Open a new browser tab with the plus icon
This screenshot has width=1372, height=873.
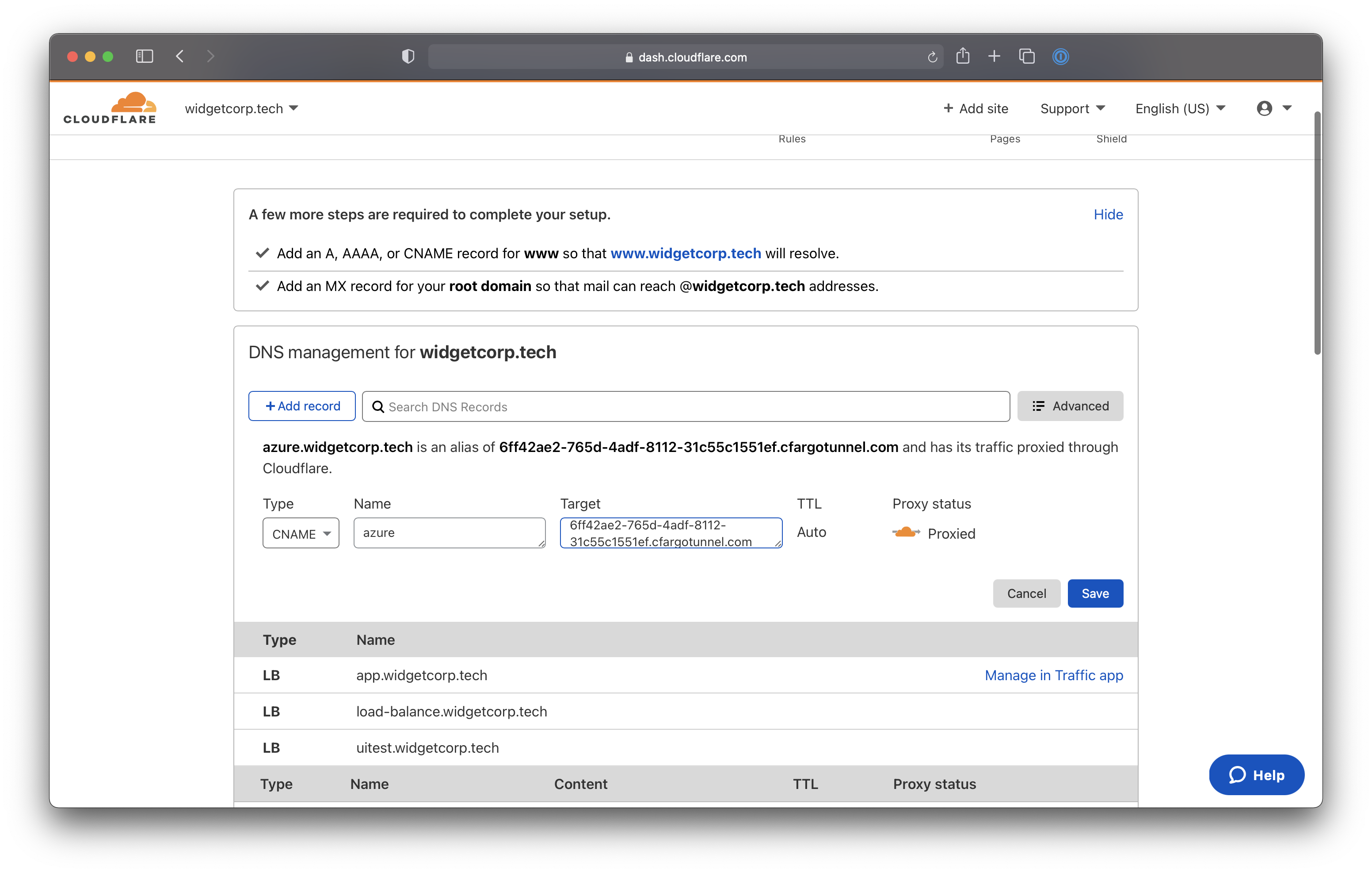(994, 57)
